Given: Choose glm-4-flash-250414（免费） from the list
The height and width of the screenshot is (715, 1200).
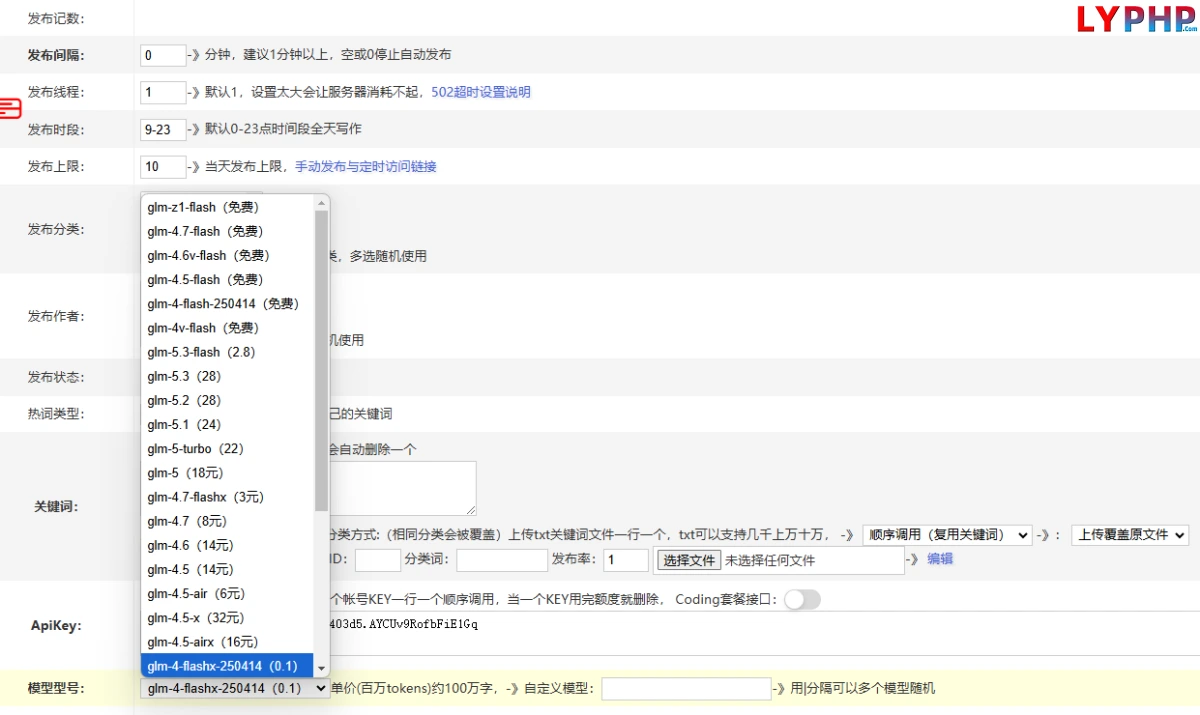Looking at the screenshot, I should click(228, 303).
